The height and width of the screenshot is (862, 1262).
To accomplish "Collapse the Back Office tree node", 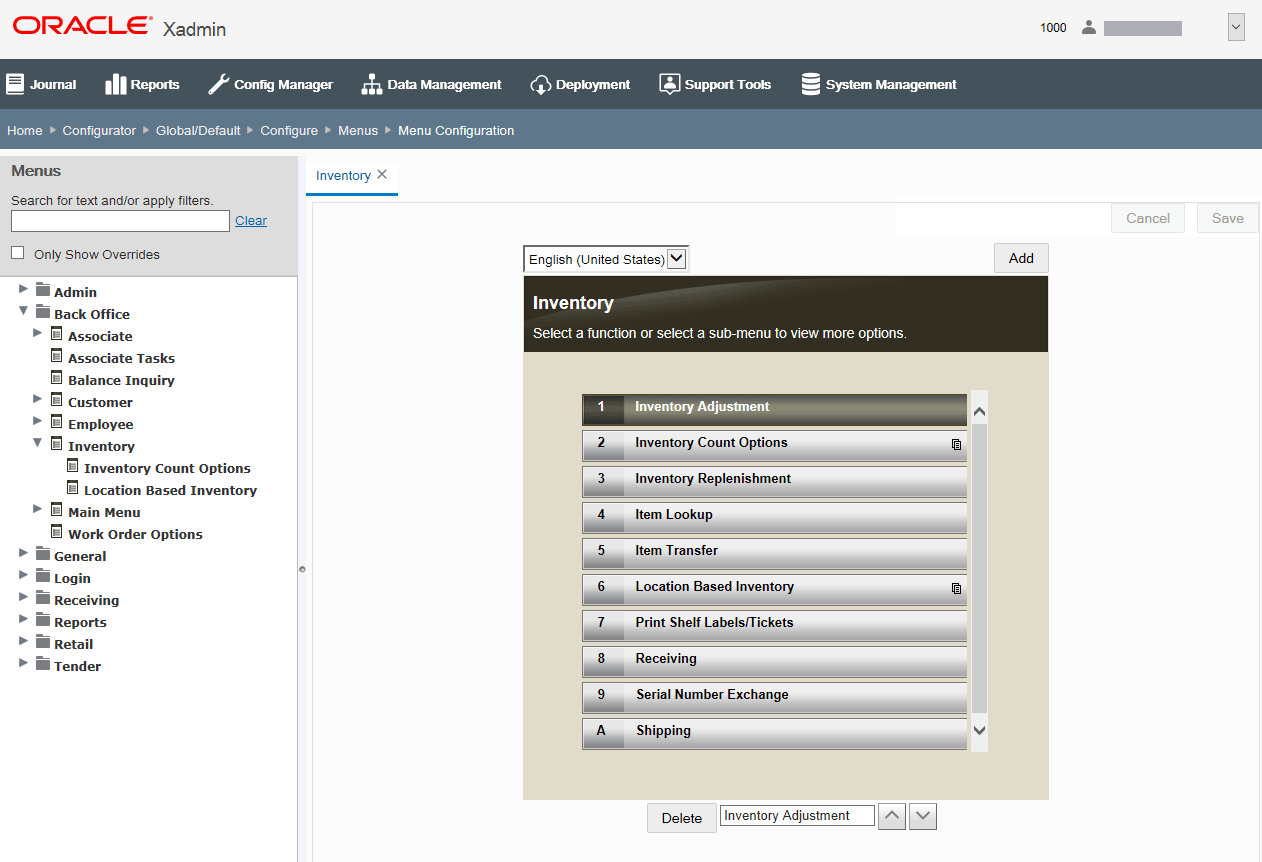I will [x=24, y=311].
